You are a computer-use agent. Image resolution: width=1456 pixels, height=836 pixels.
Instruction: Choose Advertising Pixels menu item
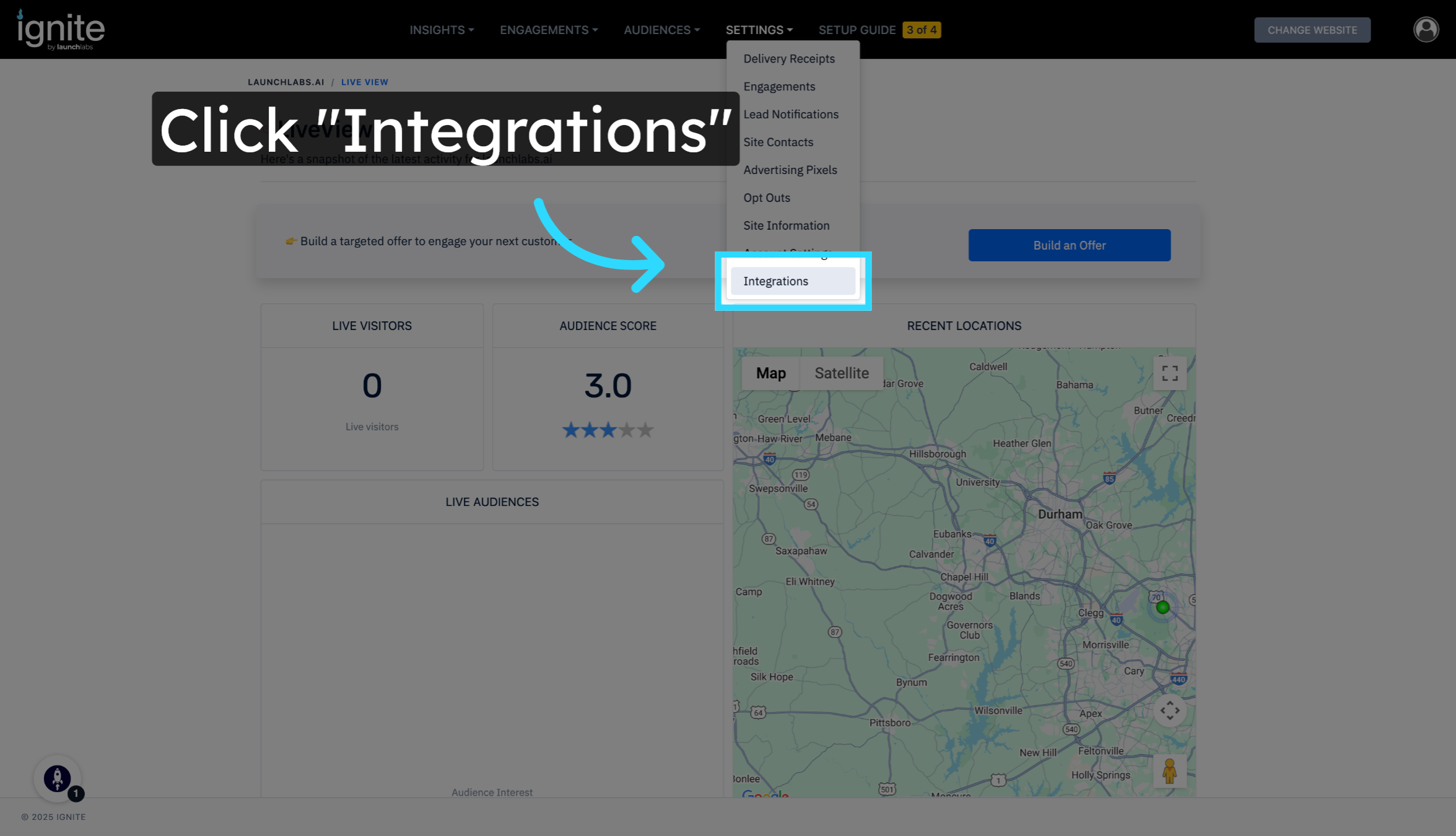click(790, 170)
